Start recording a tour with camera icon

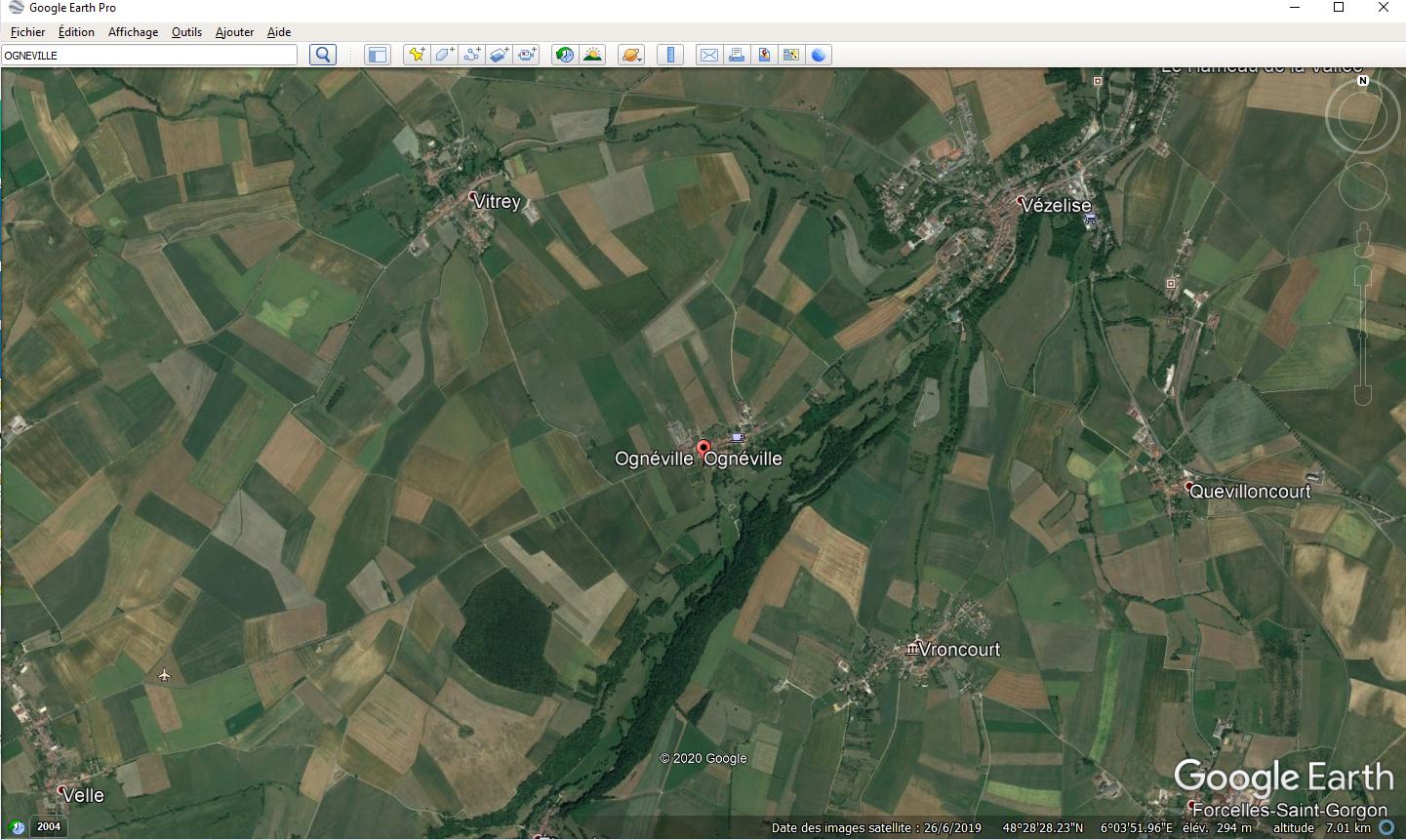pyautogui.click(x=526, y=55)
